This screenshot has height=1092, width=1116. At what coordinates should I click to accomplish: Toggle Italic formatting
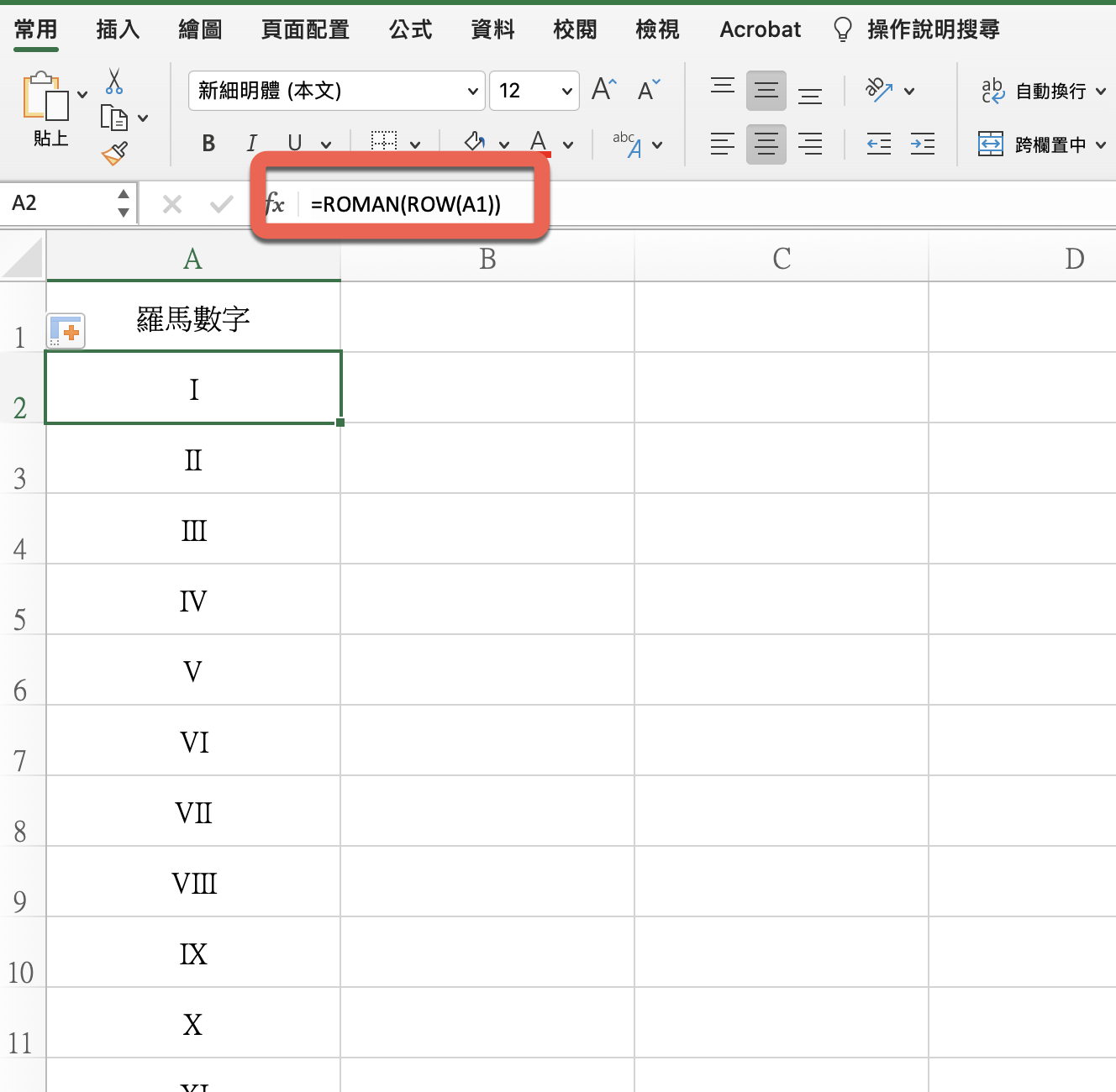[x=250, y=144]
